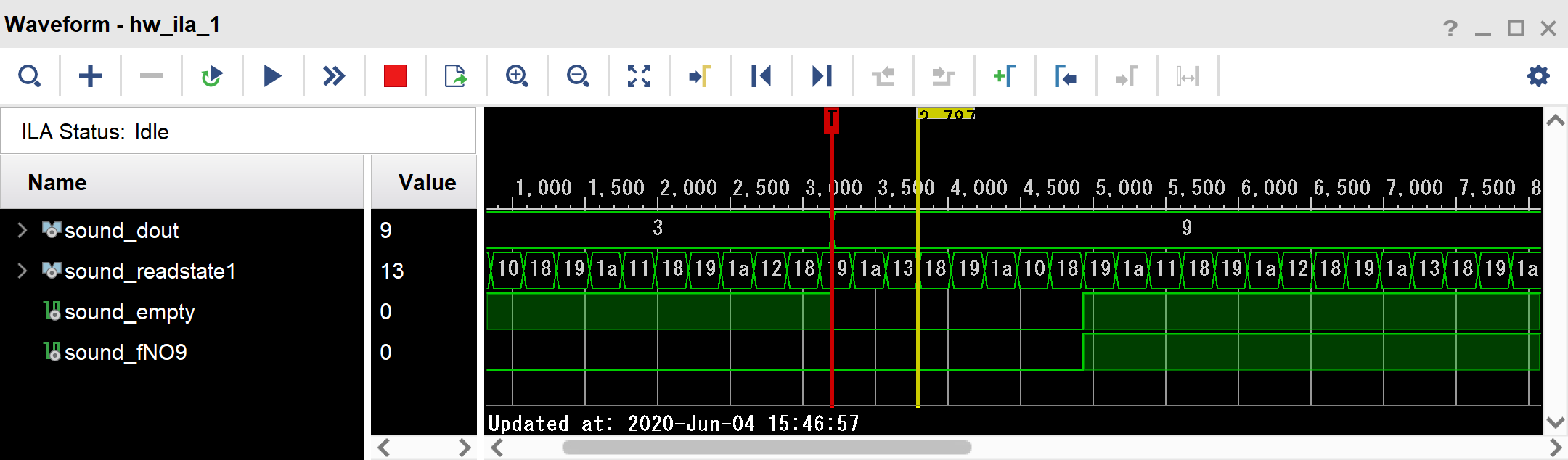Zoom fit the entire waveform
Viewport: 1568px width, 460px height.
(x=639, y=75)
